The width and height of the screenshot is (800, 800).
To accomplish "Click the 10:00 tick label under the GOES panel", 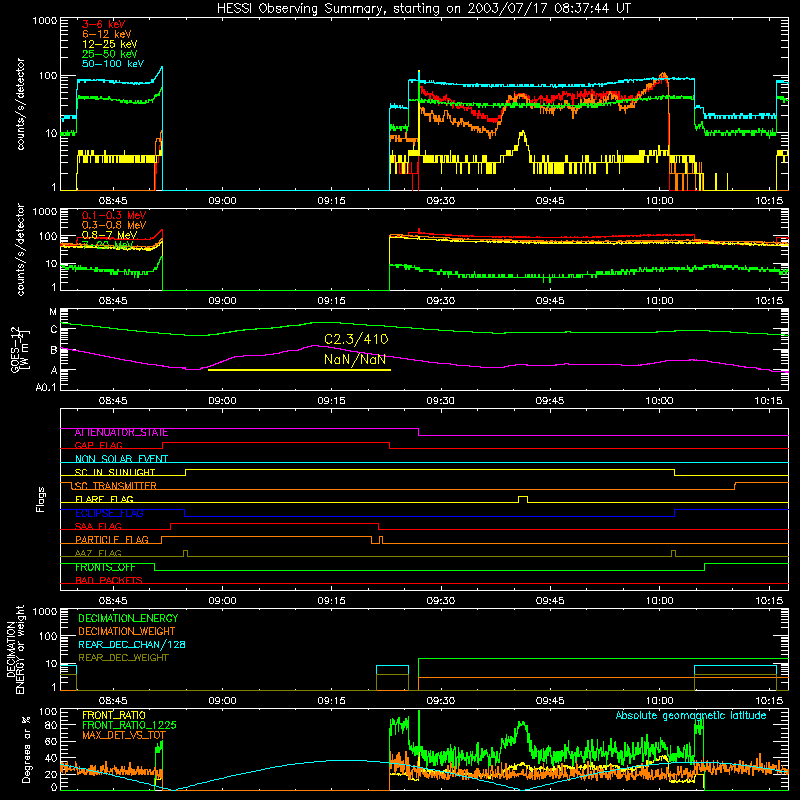I will 659,401.
